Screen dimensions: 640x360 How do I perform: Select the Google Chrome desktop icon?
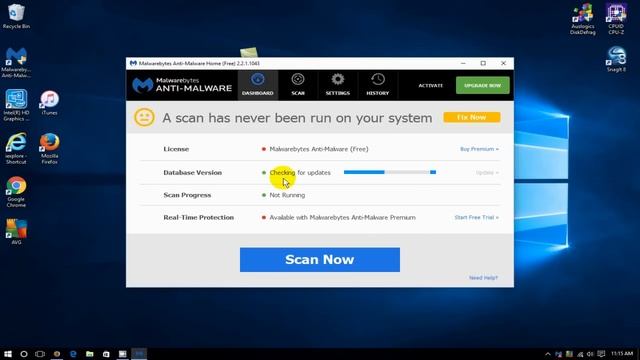[x=16, y=192]
